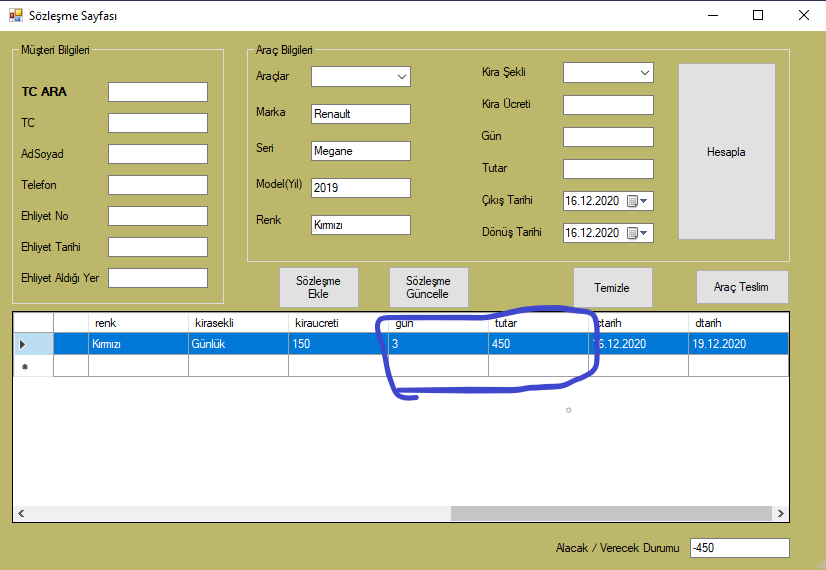The width and height of the screenshot is (826, 570).
Task: Click the Marka field containing Renault
Action: [361, 114]
